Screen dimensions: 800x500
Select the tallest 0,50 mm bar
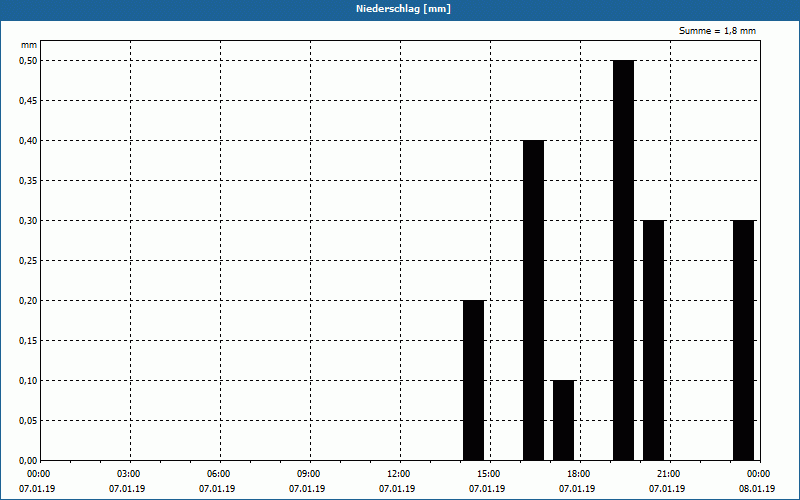point(623,260)
